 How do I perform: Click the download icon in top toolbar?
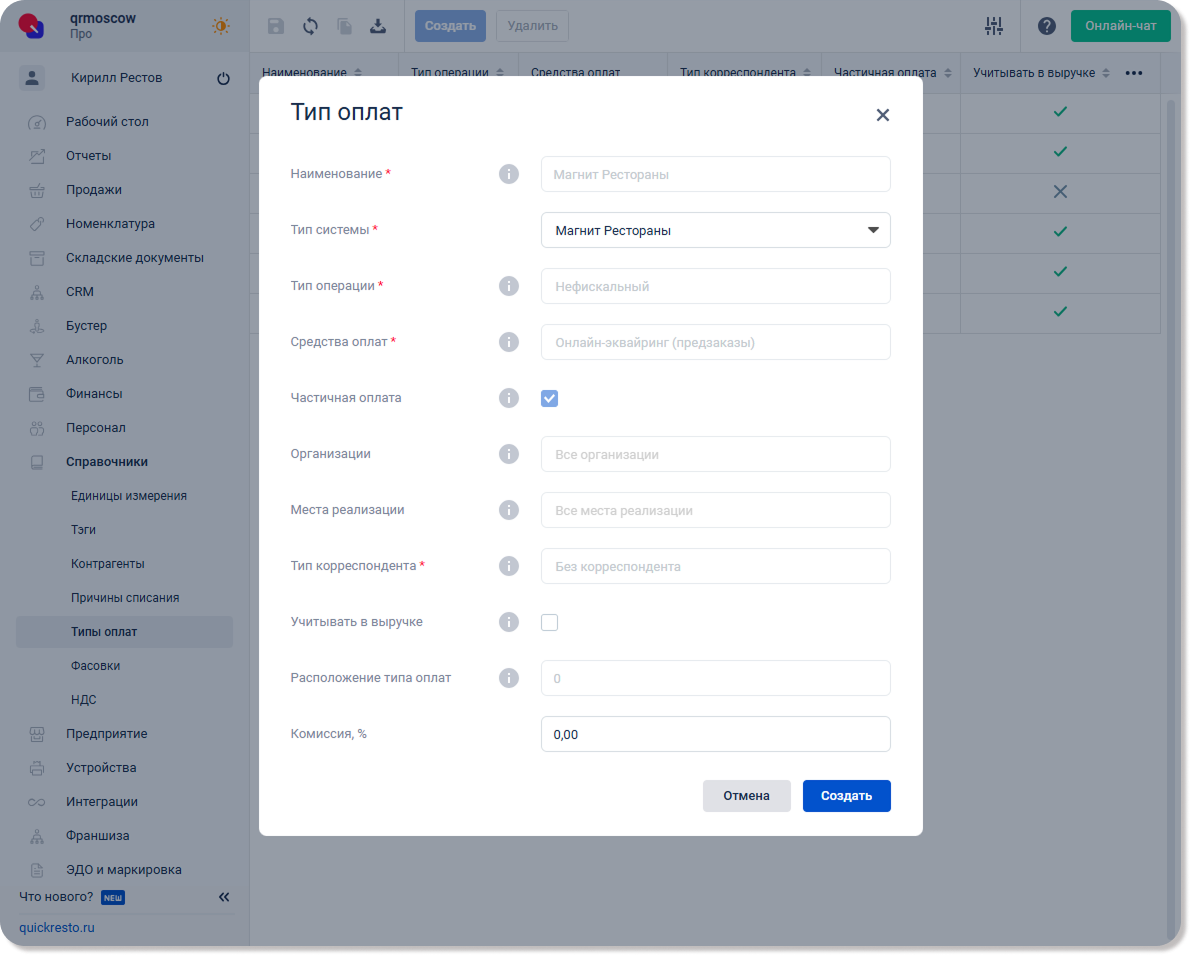click(378, 26)
